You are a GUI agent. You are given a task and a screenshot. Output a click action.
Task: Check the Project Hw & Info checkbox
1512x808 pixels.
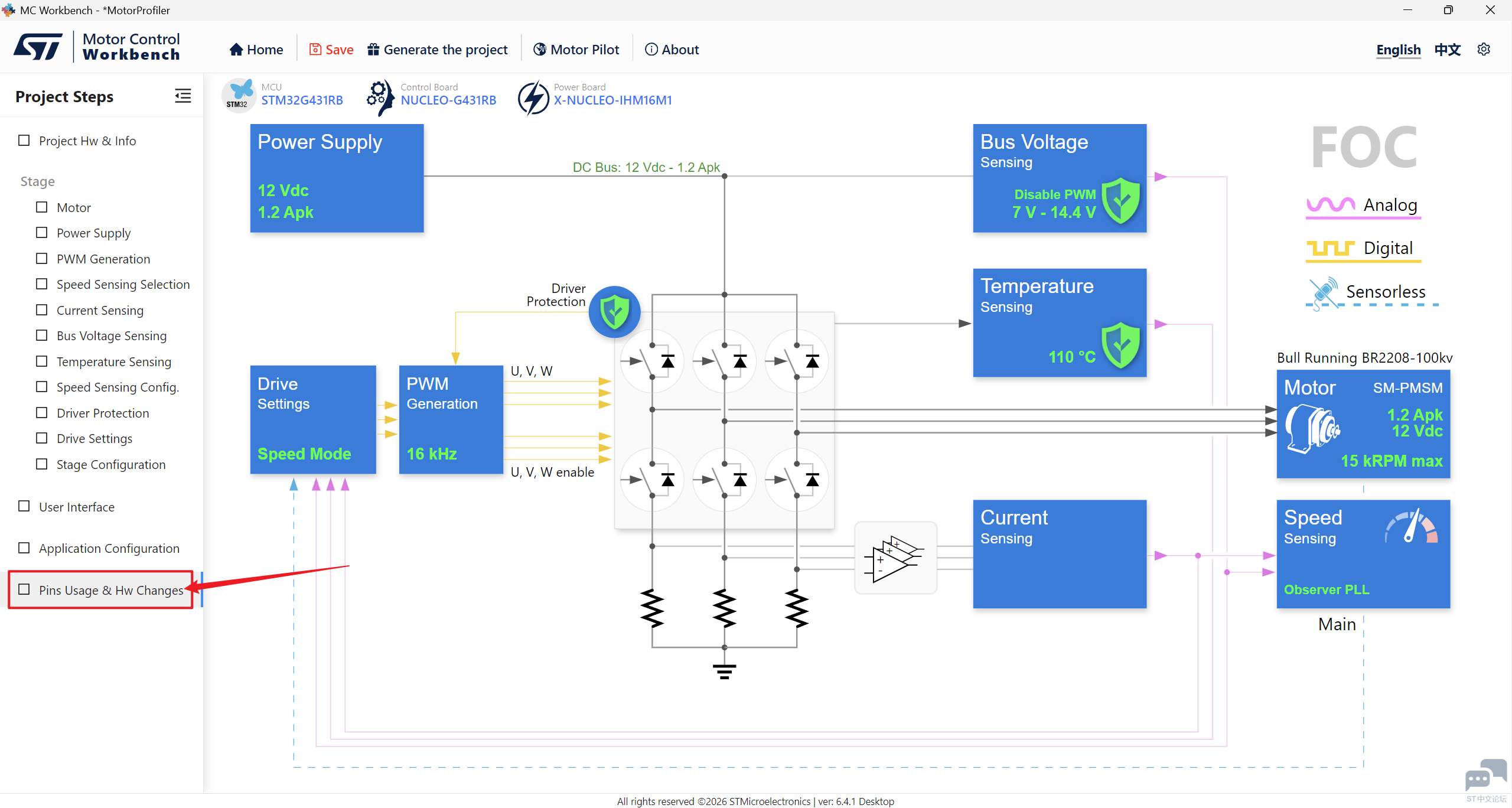pos(24,141)
